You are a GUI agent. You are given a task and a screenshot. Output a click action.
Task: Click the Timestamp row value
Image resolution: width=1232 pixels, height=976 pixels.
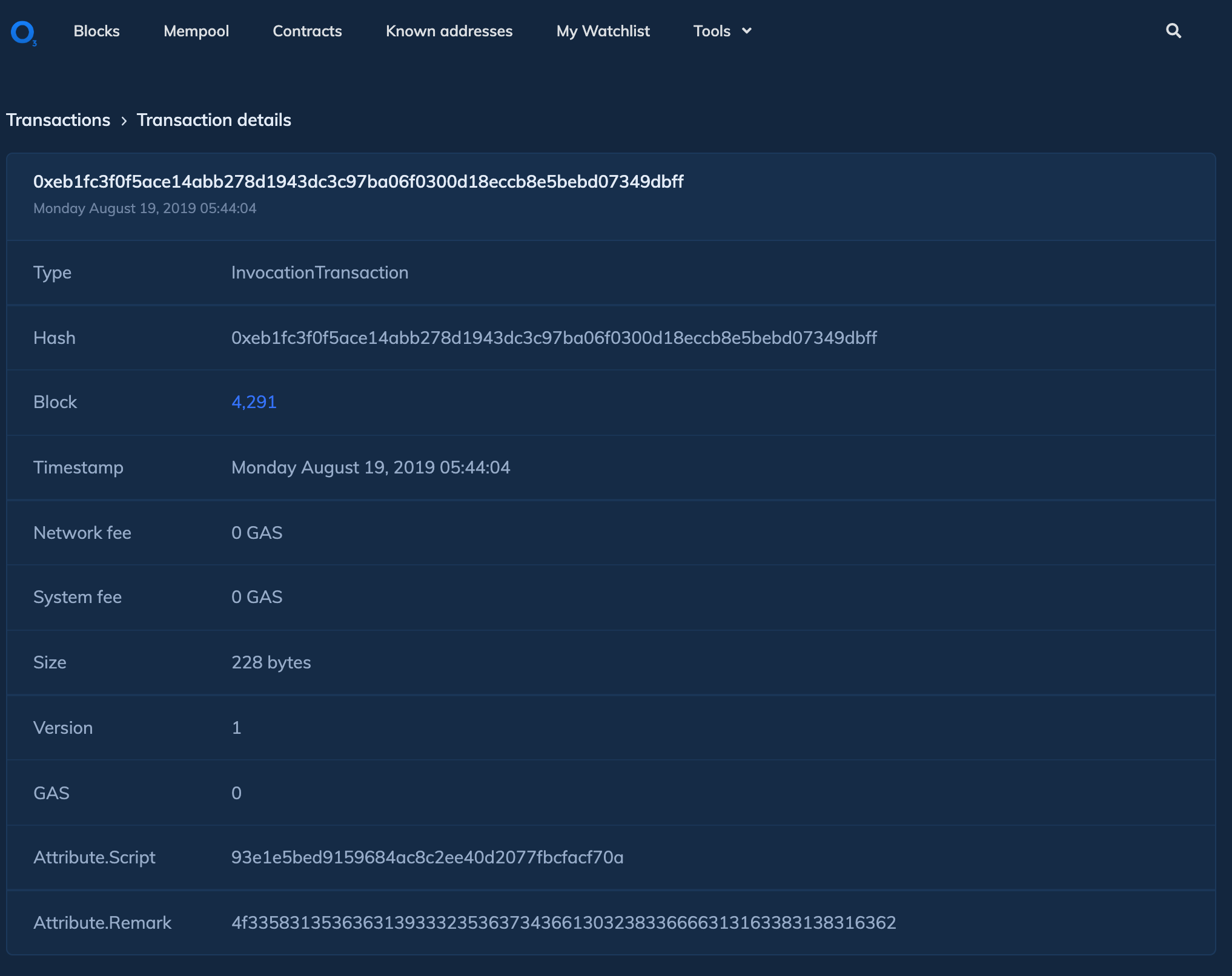371,467
